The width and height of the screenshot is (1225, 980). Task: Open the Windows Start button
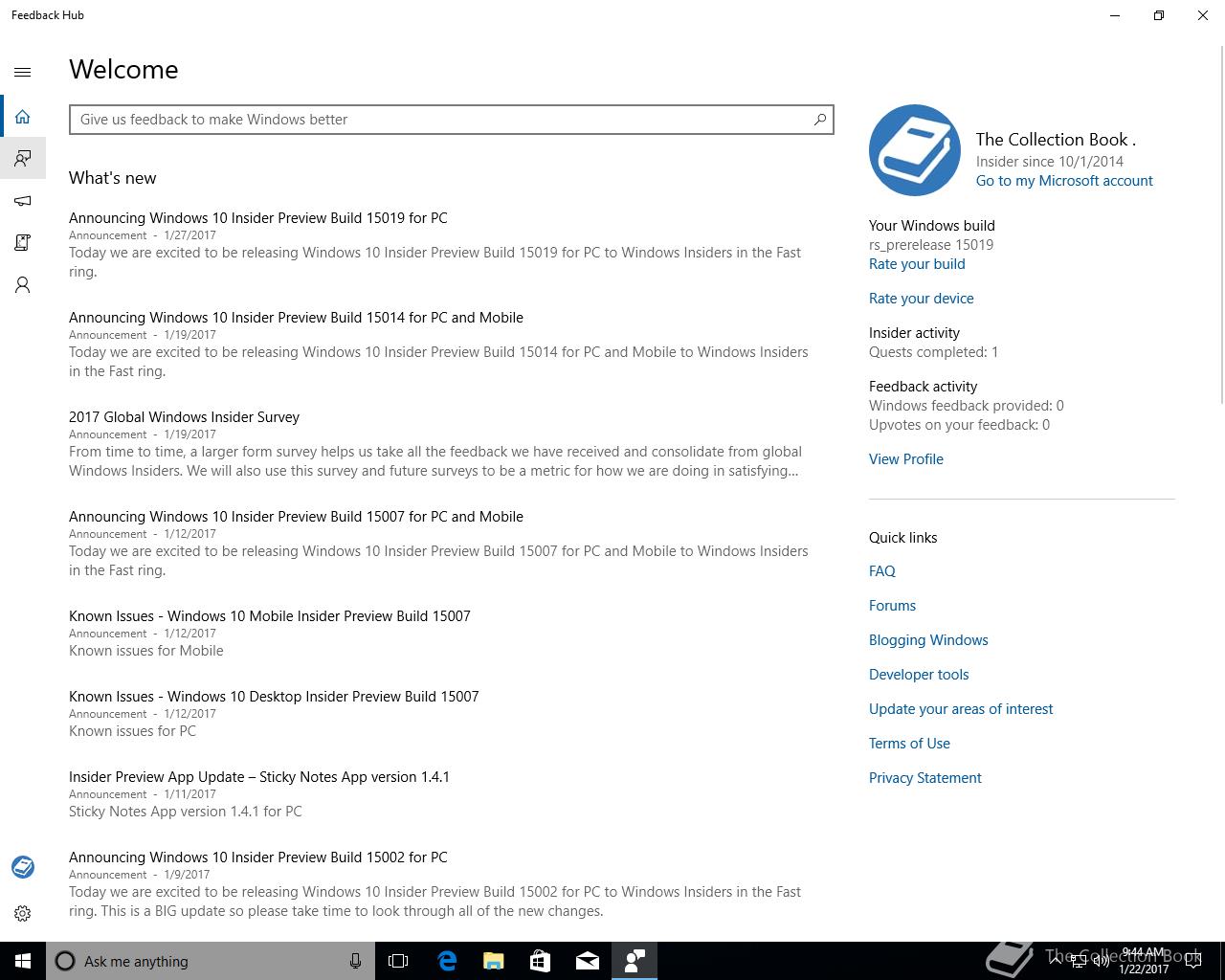coord(23,961)
